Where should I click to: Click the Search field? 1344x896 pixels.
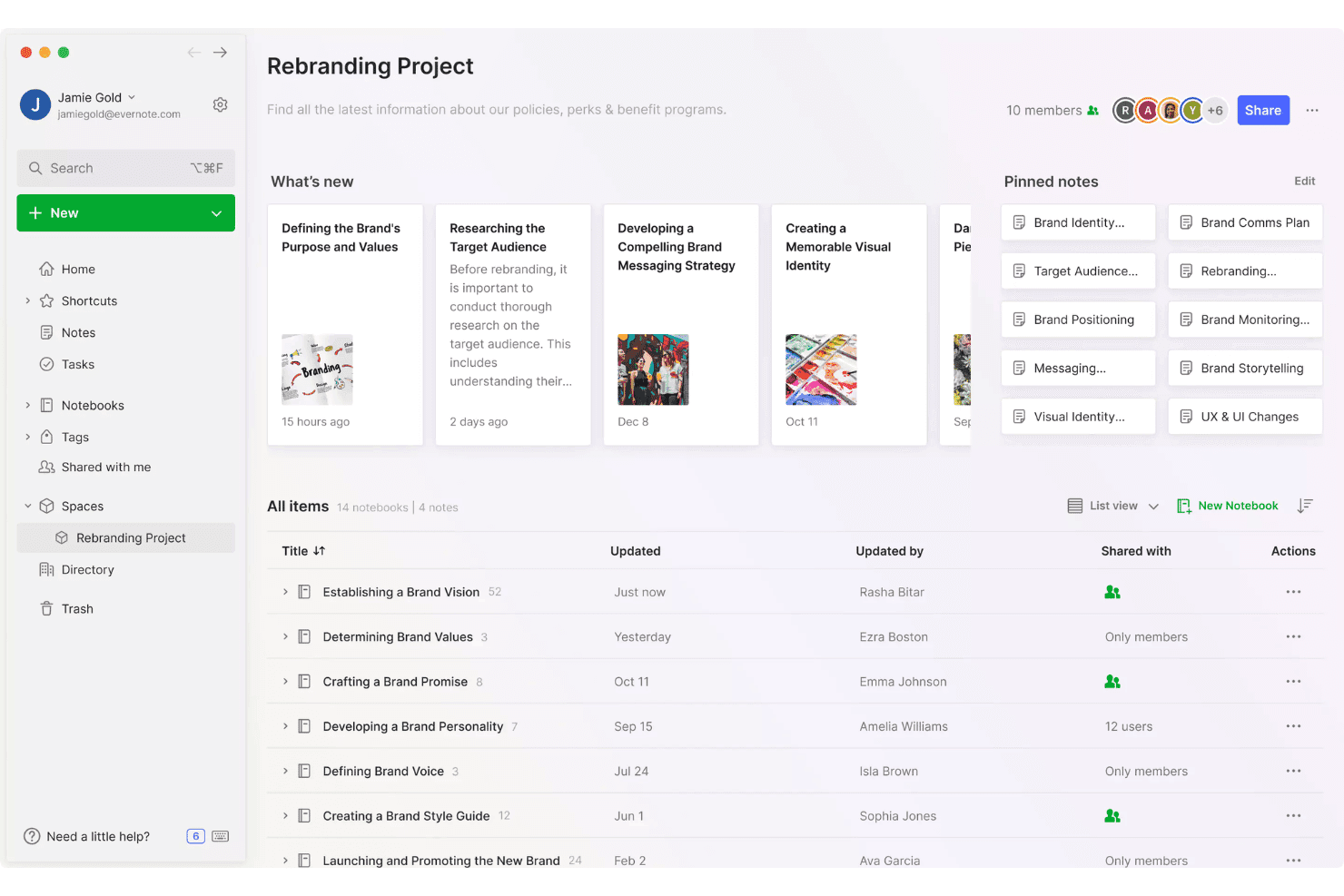[126, 169]
